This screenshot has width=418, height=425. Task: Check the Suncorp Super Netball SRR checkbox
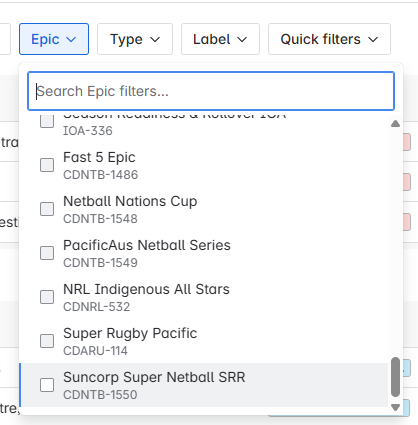(x=47, y=385)
